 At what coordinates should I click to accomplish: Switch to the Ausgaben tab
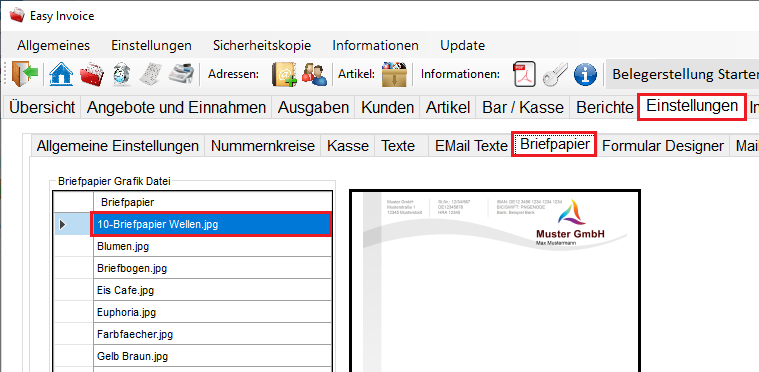(313, 107)
